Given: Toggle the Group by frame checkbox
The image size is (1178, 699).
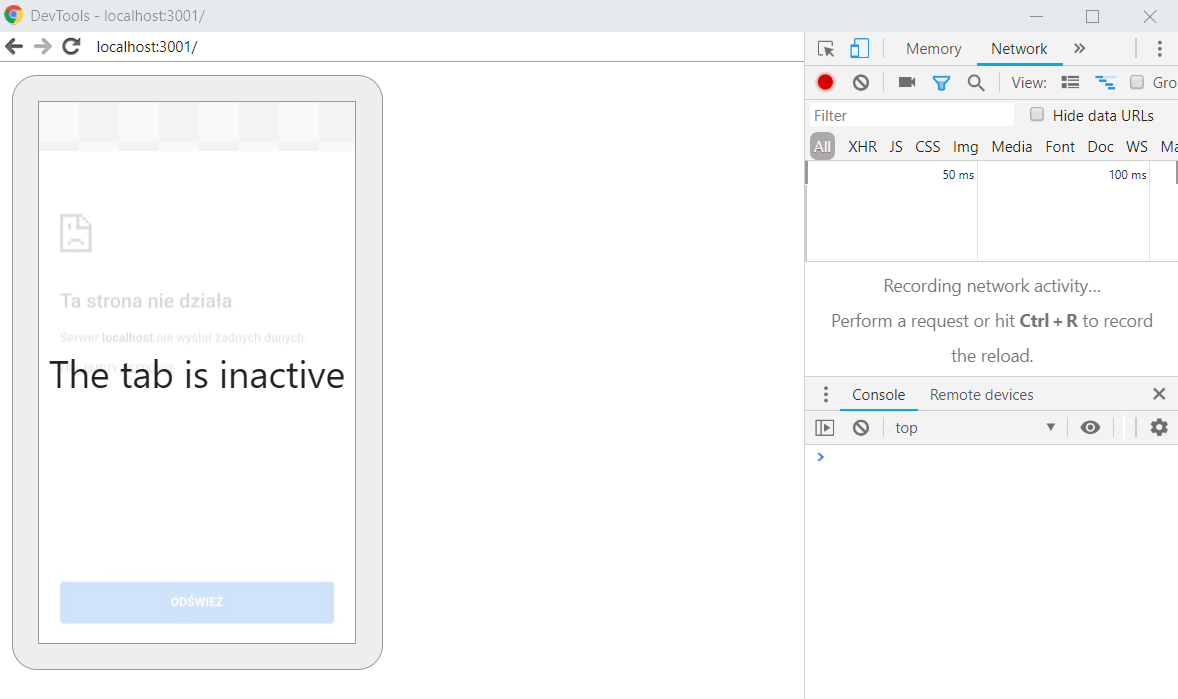Looking at the screenshot, I should tap(1137, 83).
